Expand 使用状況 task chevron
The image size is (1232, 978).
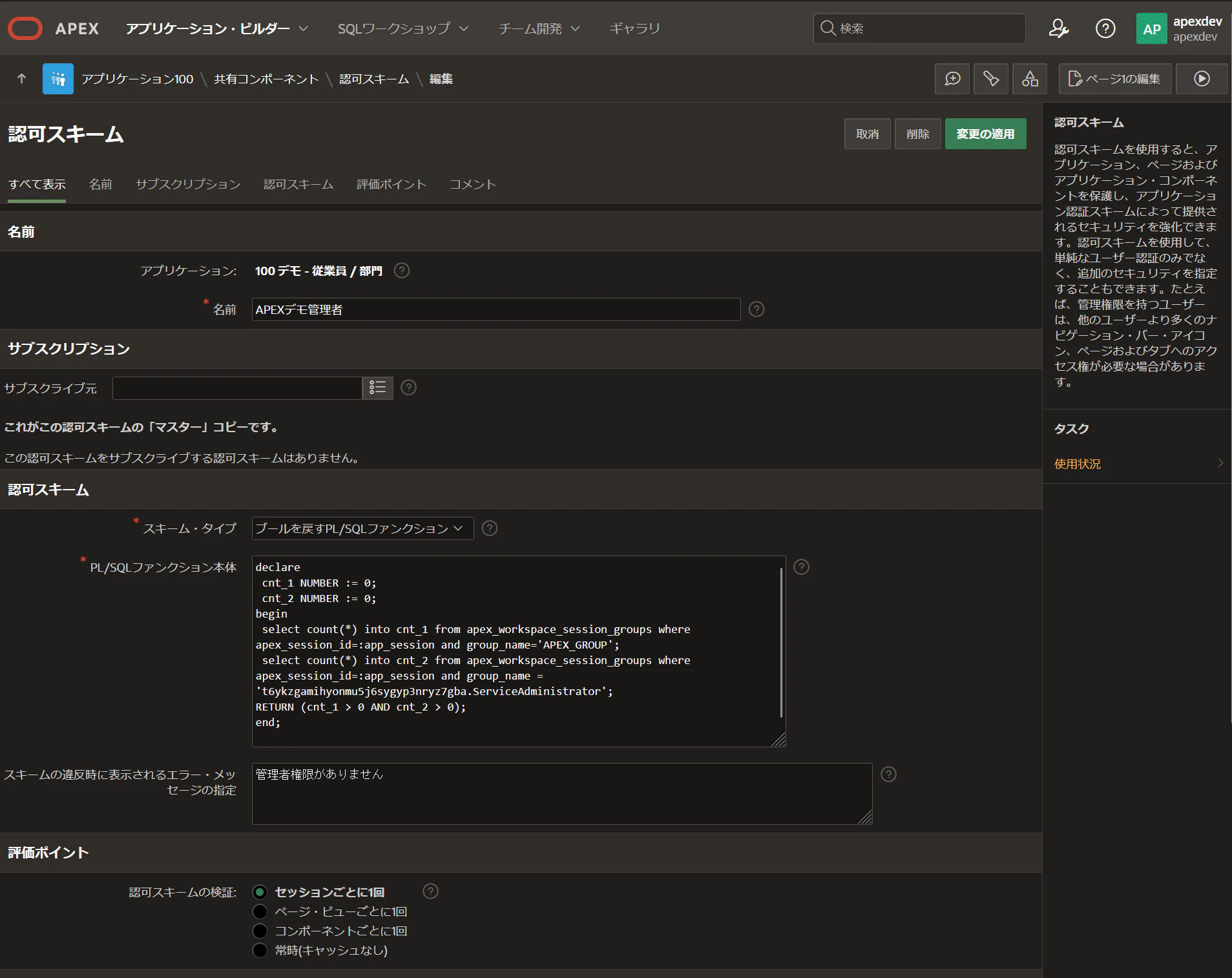click(1220, 463)
